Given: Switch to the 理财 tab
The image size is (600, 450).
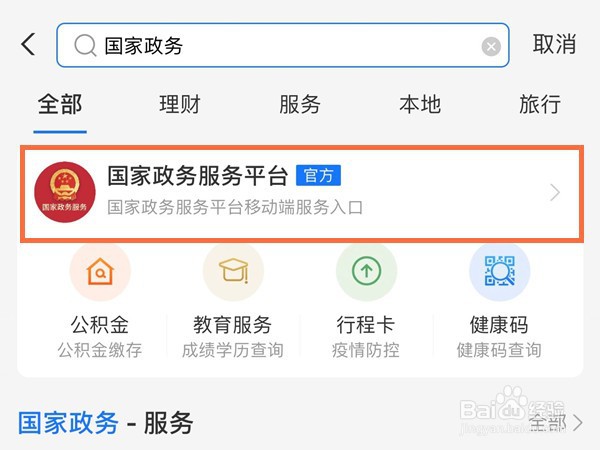Looking at the screenshot, I should tap(180, 104).
